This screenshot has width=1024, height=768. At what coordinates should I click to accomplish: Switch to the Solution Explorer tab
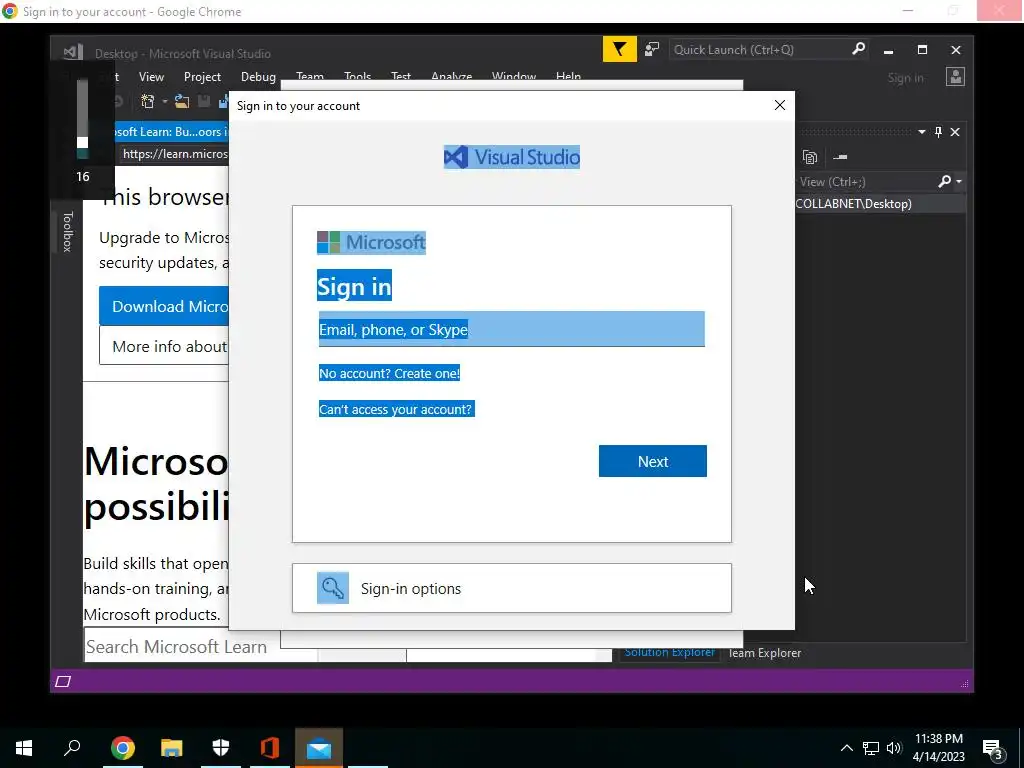669,652
